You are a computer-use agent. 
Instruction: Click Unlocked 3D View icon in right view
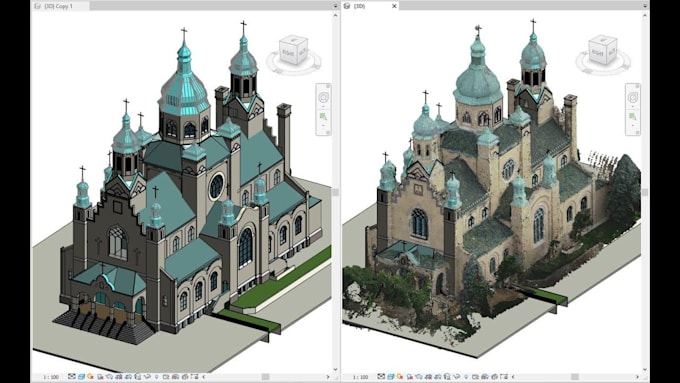448,377
